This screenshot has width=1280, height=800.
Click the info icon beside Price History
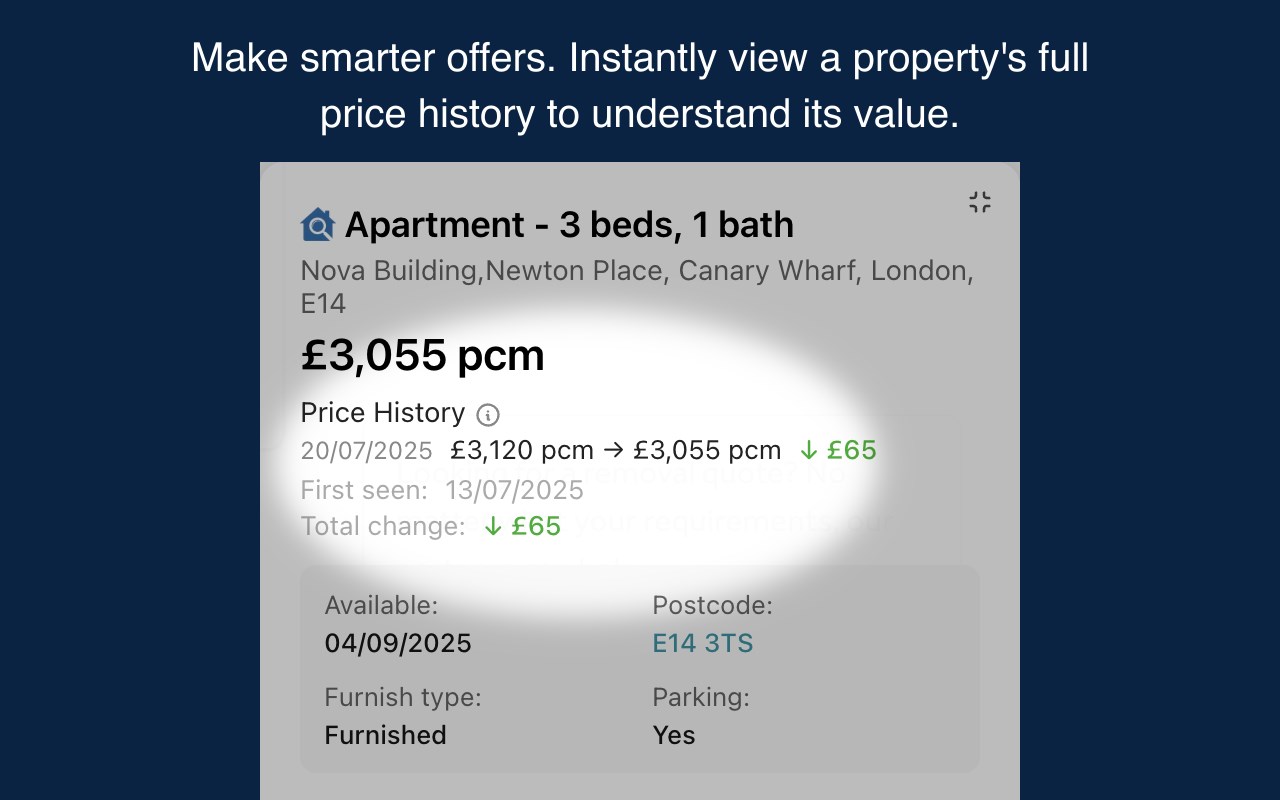pyautogui.click(x=488, y=414)
